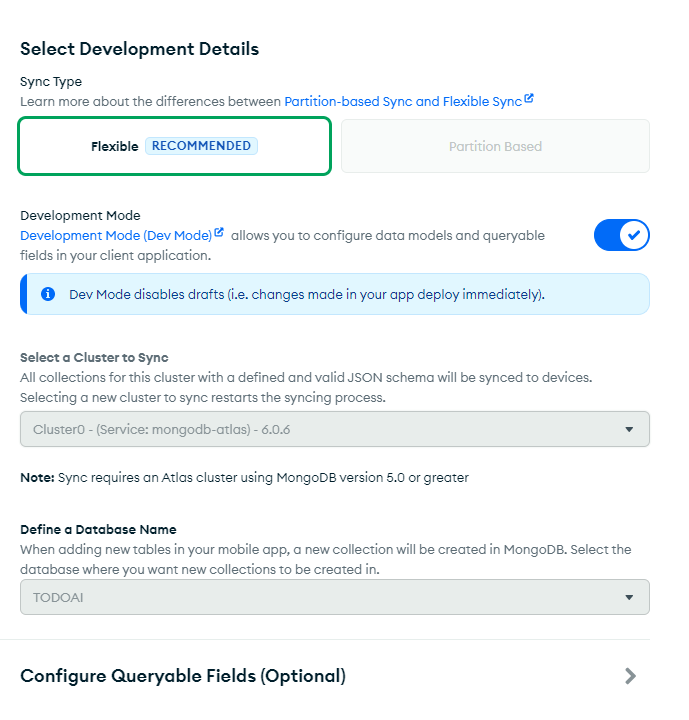Open the Partition-based Sync and Flexible Sync link
The width and height of the screenshot is (689, 720).
403,101
